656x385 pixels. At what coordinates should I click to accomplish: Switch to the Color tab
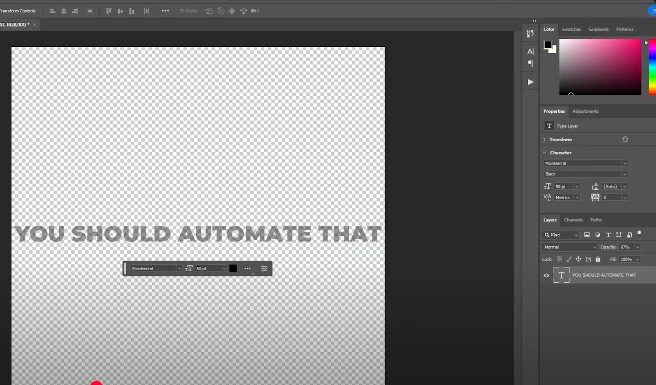tap(549, 29)
